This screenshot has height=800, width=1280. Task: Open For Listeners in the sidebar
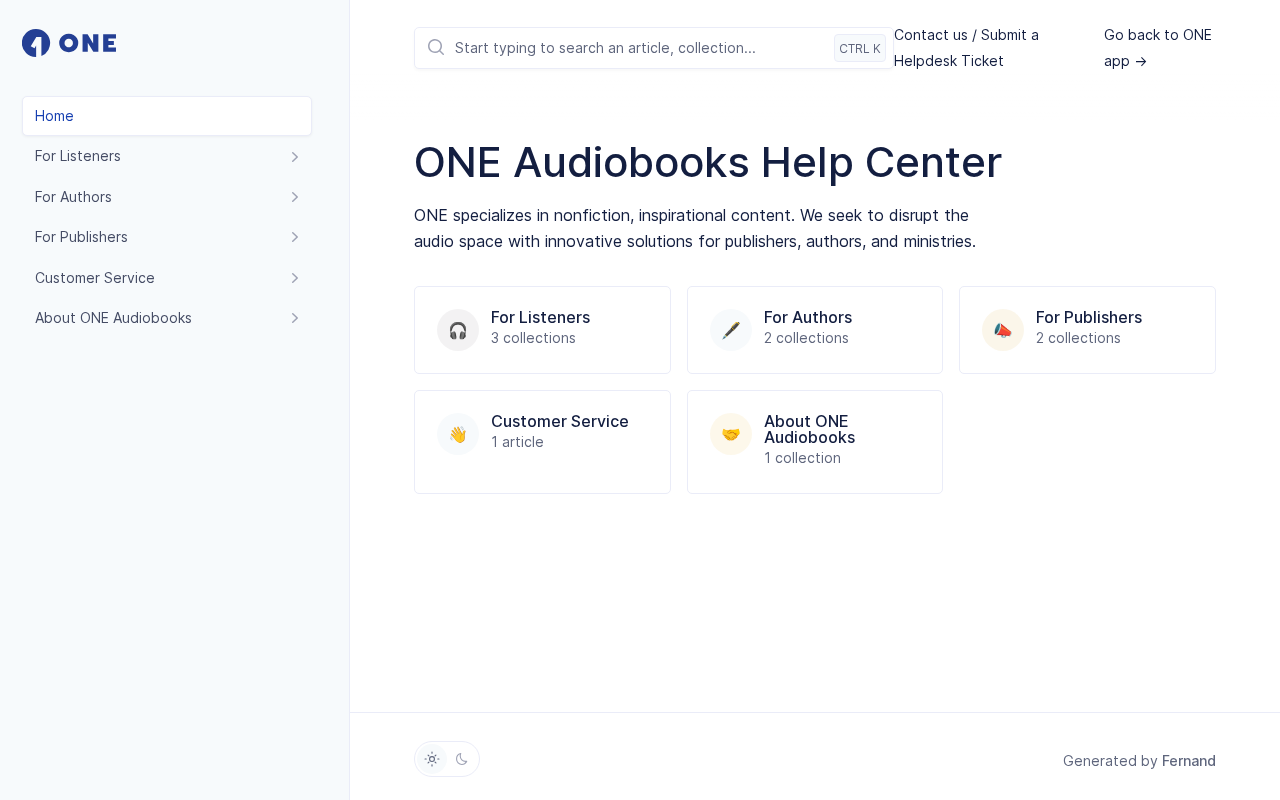click(x=167, y=156)
